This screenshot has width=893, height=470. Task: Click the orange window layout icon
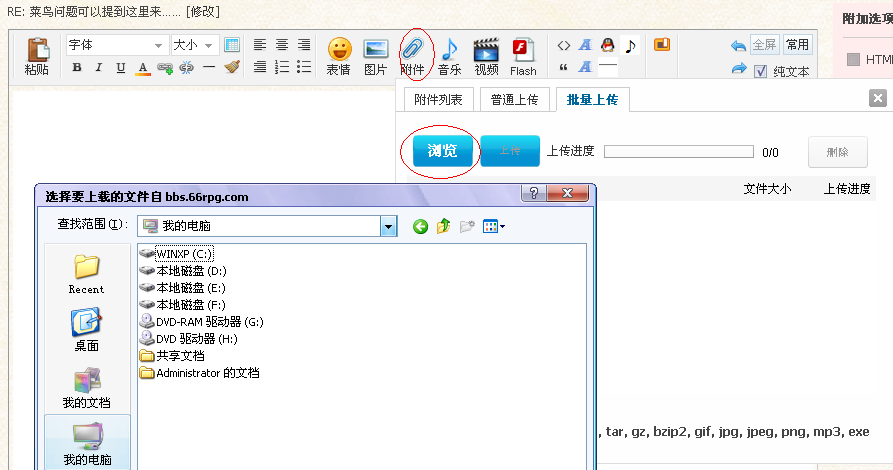662,44
